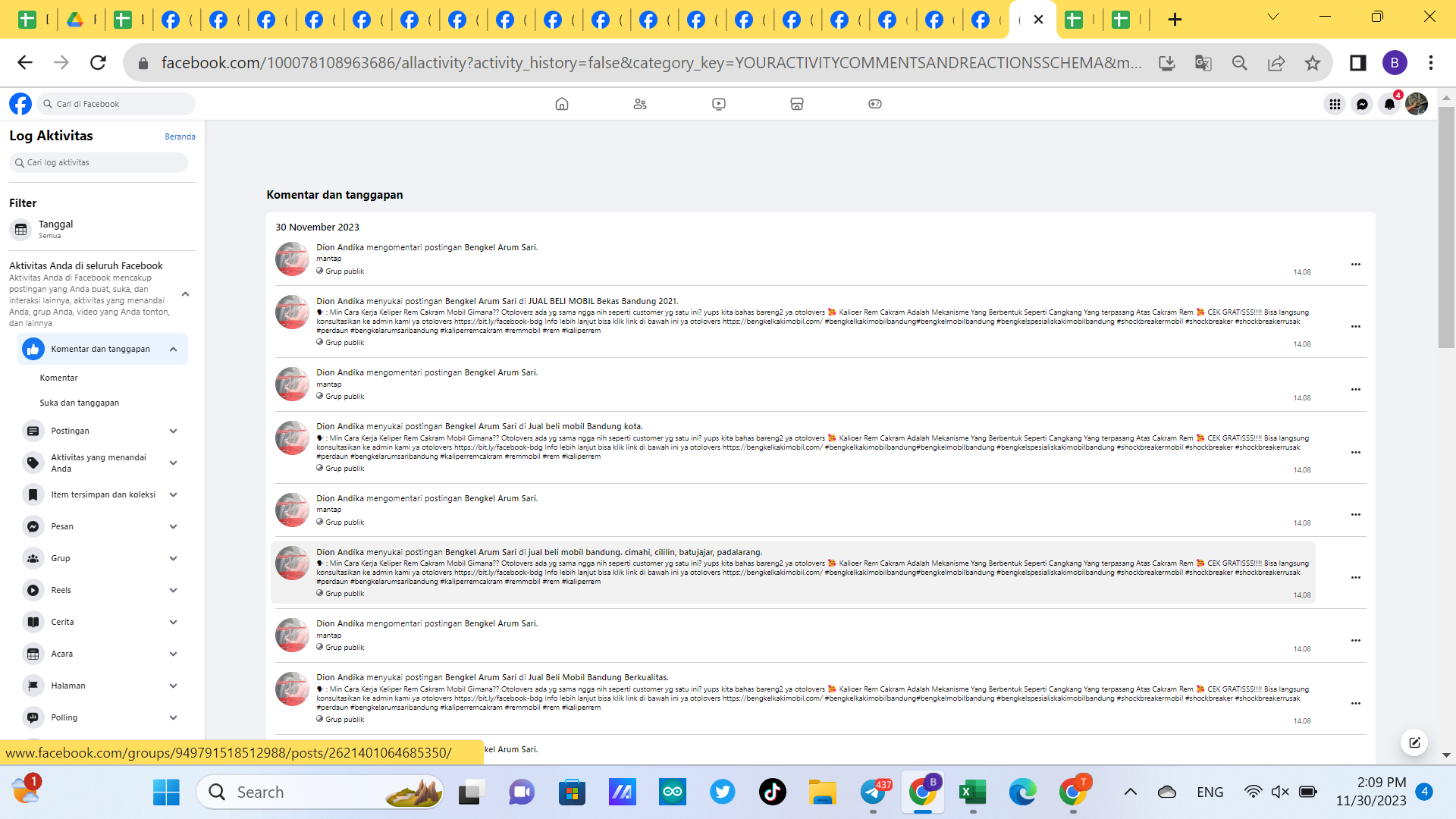Open the Messenger icon
Screen dimensions: 1456x819
[x=1362, y=104]
